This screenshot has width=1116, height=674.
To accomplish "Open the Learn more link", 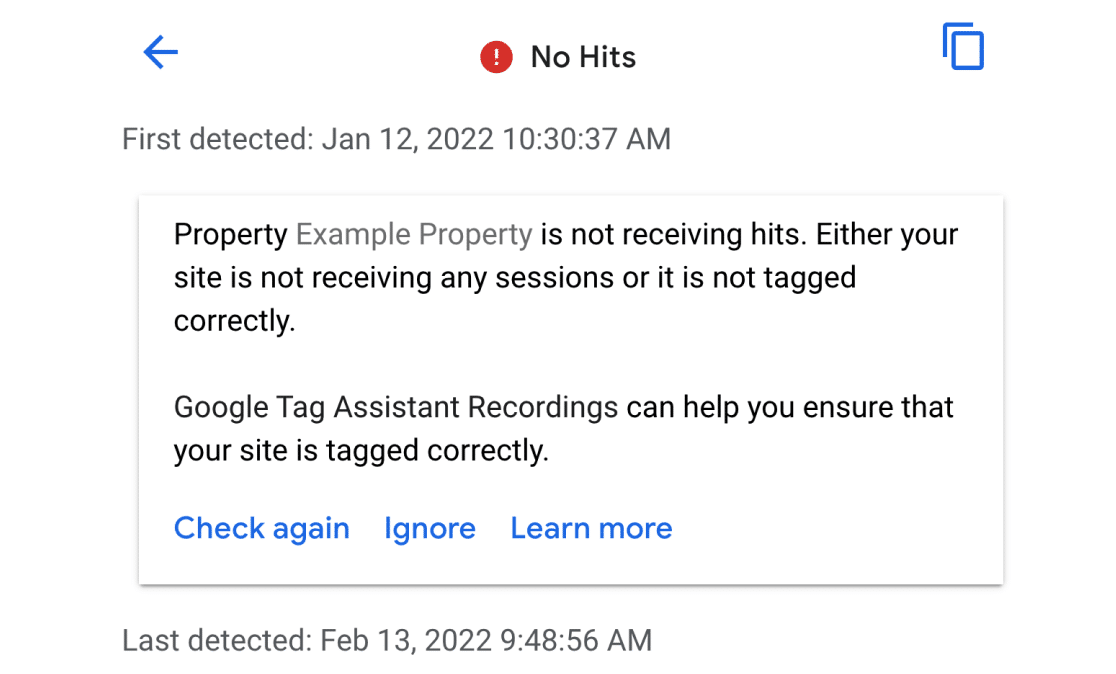I will click(x=591, y=528).
